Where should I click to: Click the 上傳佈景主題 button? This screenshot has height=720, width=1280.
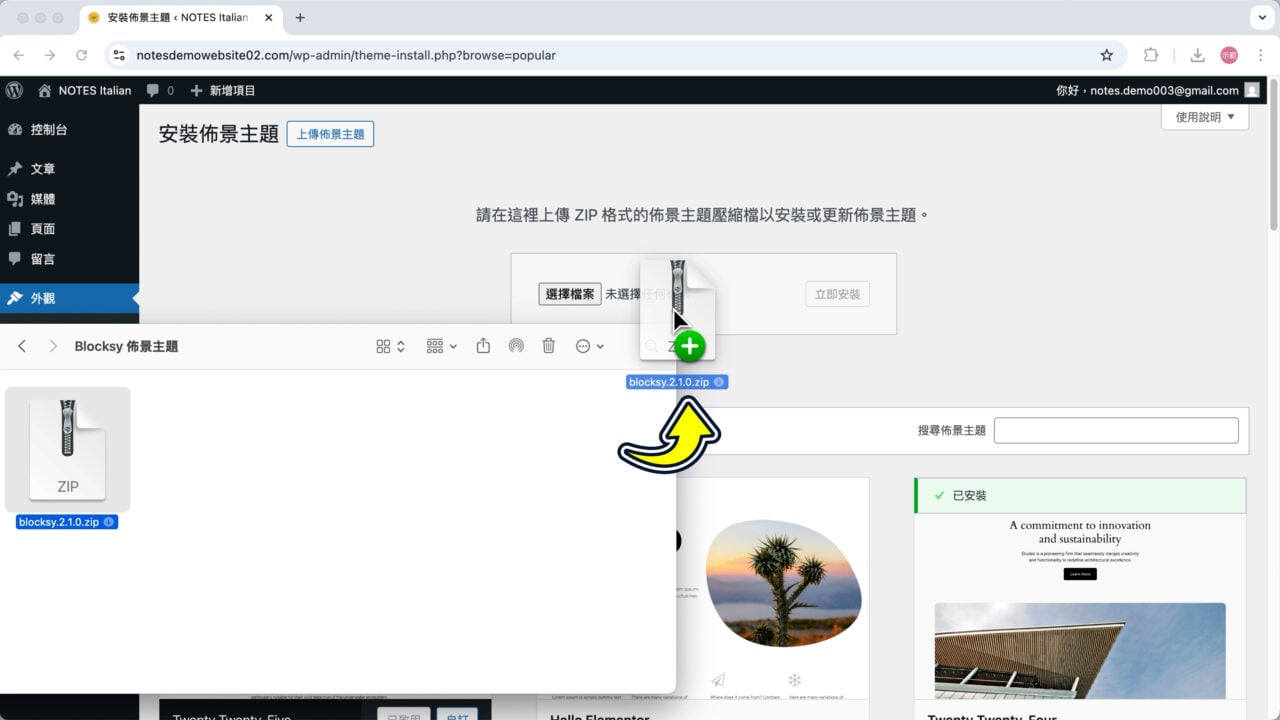pos(330,133)
